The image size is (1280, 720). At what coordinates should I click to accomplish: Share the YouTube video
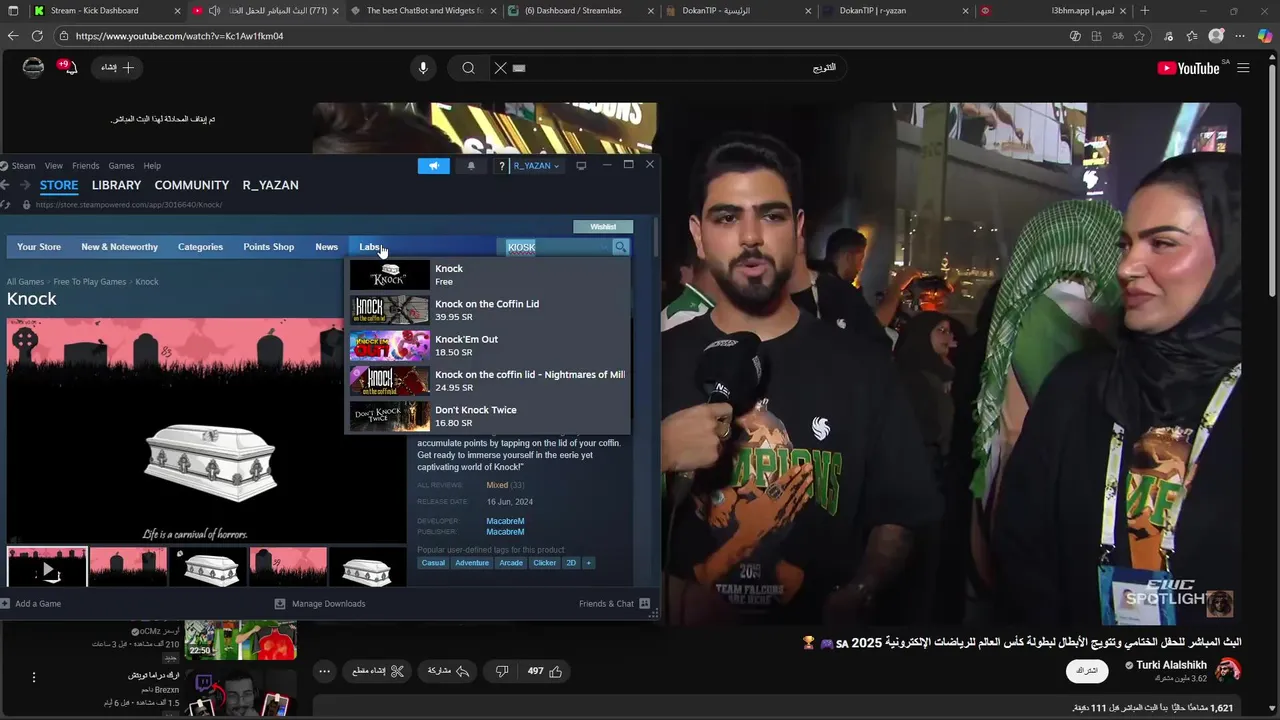coord(449,671)
